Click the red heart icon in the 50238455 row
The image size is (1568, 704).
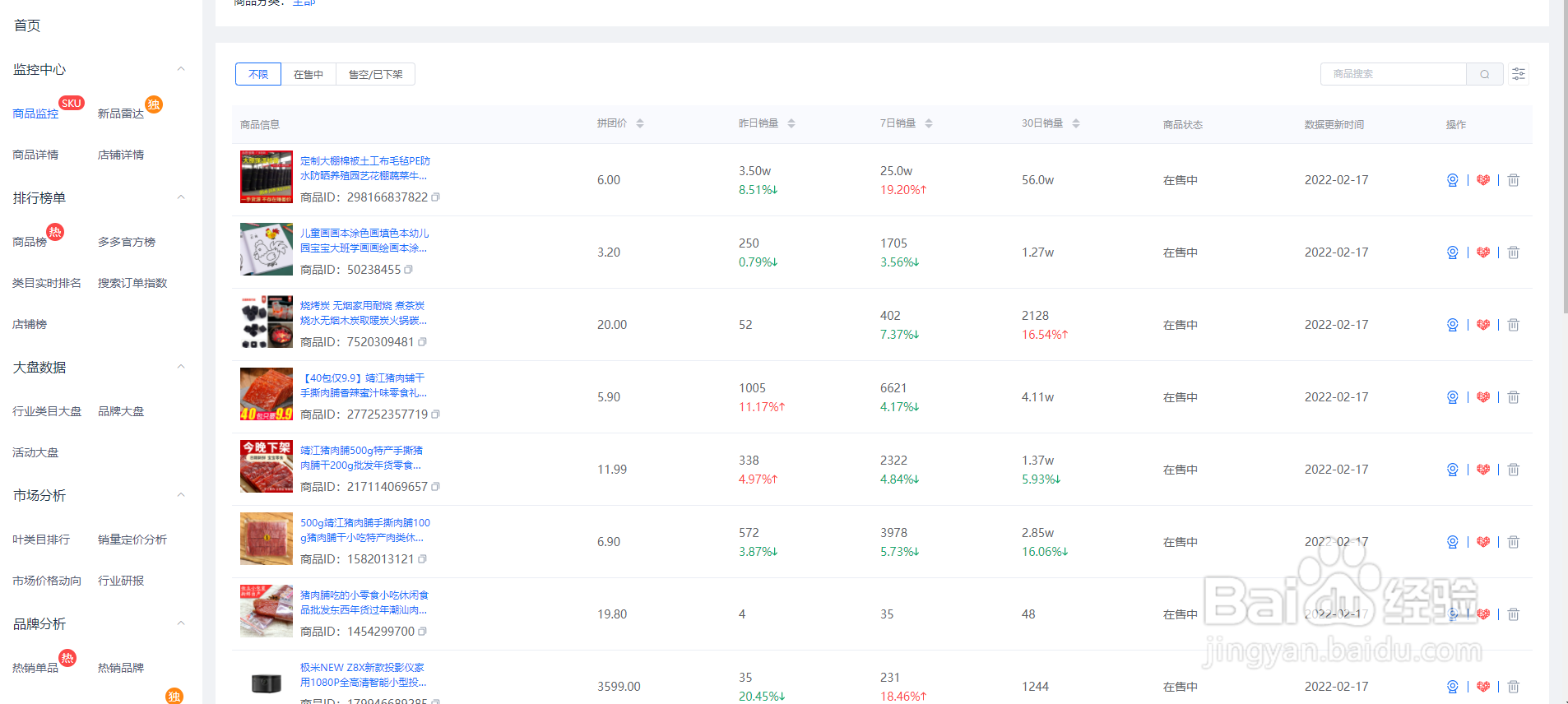(1483, 252)
